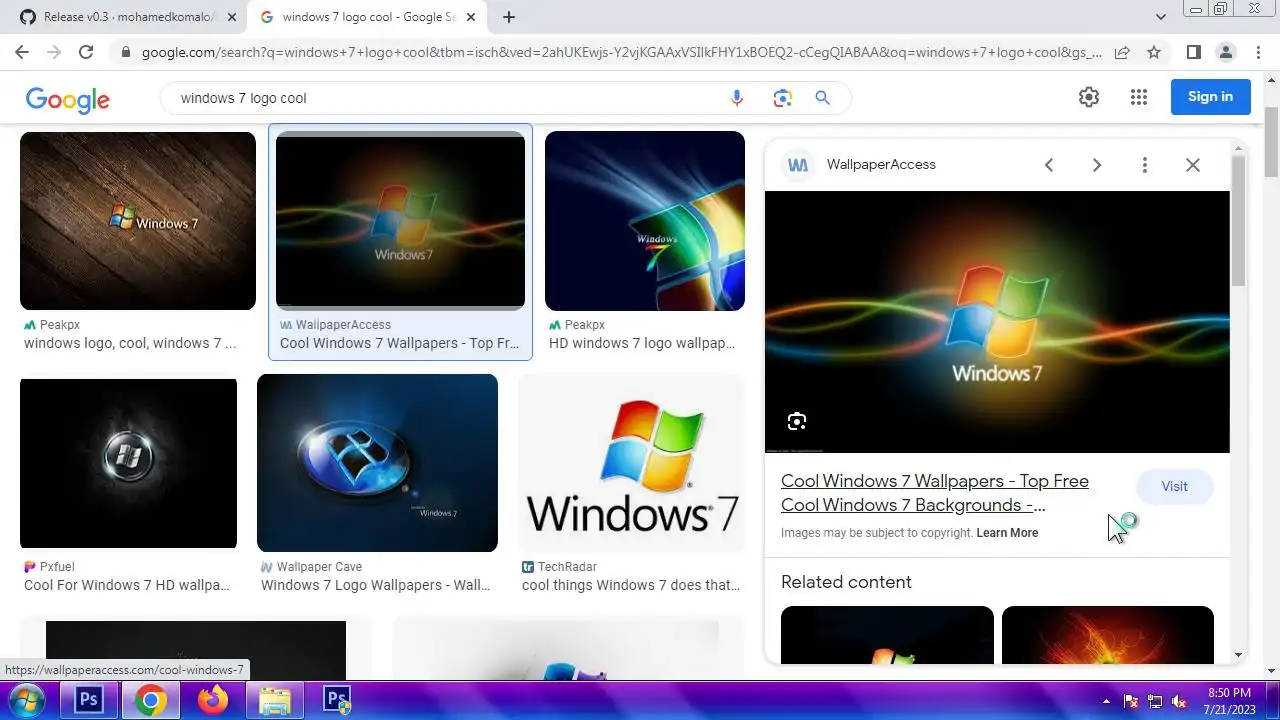Open Google quick settings gear
Viewport: 1280px width, 720px height.
[x=1089, y=97]
